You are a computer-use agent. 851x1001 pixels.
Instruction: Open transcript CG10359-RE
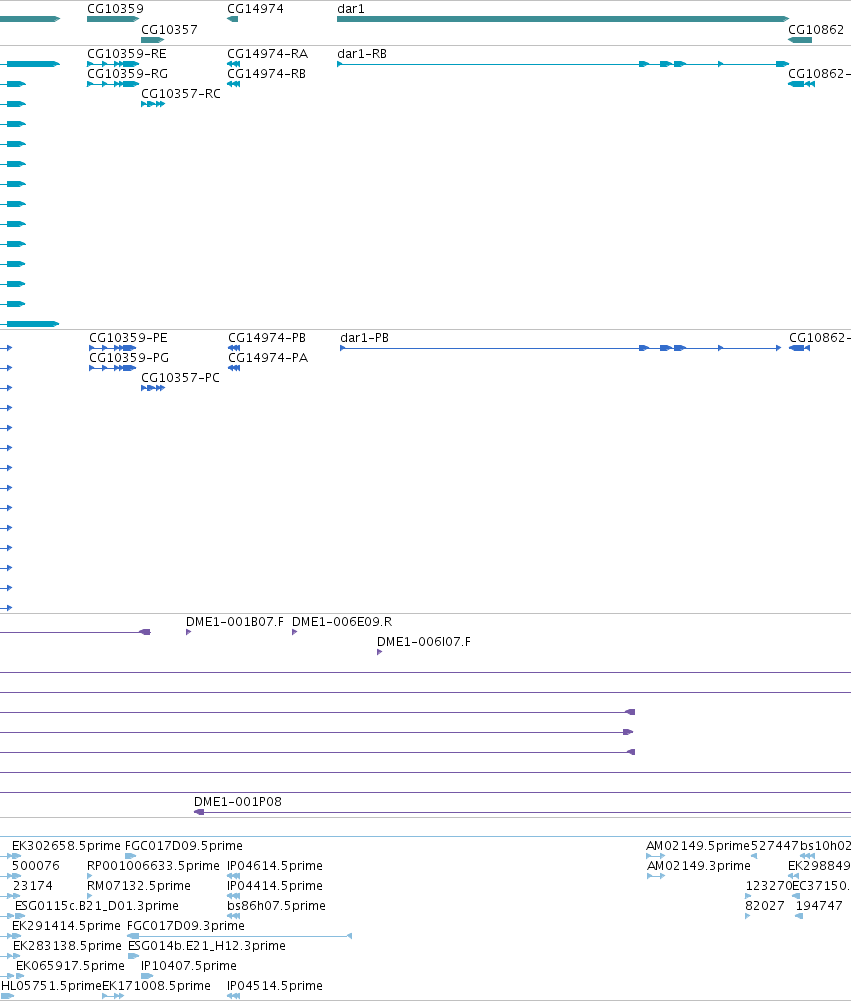click(x=127, y=54)
